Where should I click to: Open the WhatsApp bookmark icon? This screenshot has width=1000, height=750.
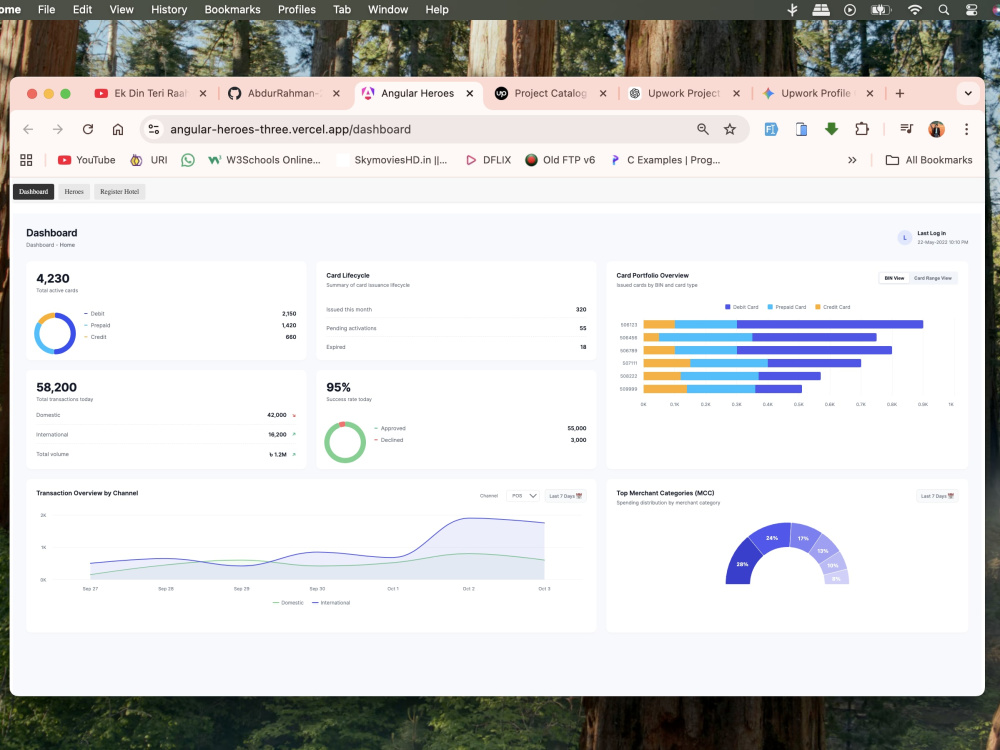point(188,160)
